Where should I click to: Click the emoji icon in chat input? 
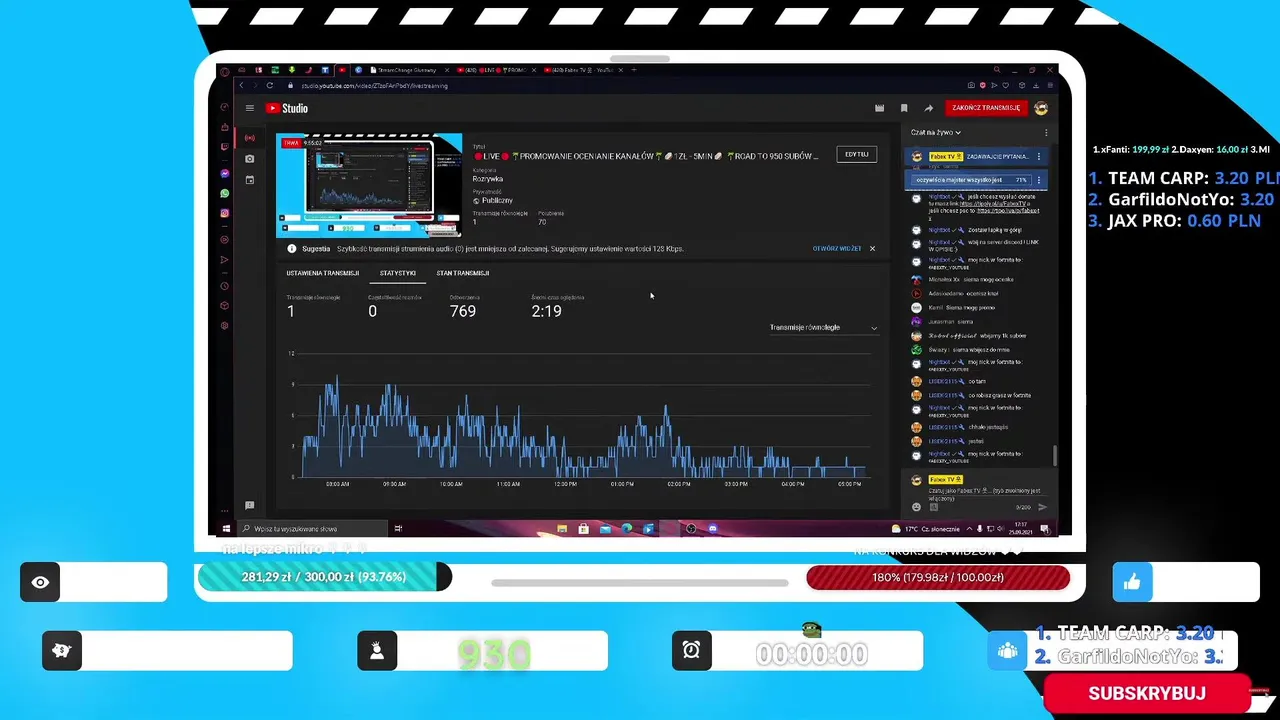point(916,507)
